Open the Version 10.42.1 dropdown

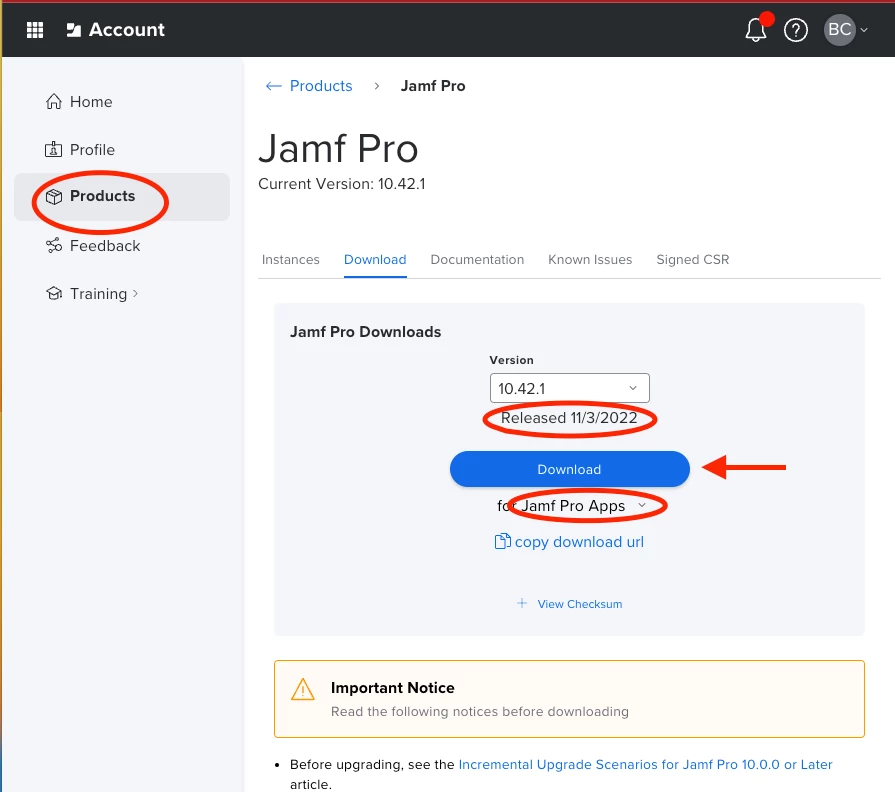(570, 389)
